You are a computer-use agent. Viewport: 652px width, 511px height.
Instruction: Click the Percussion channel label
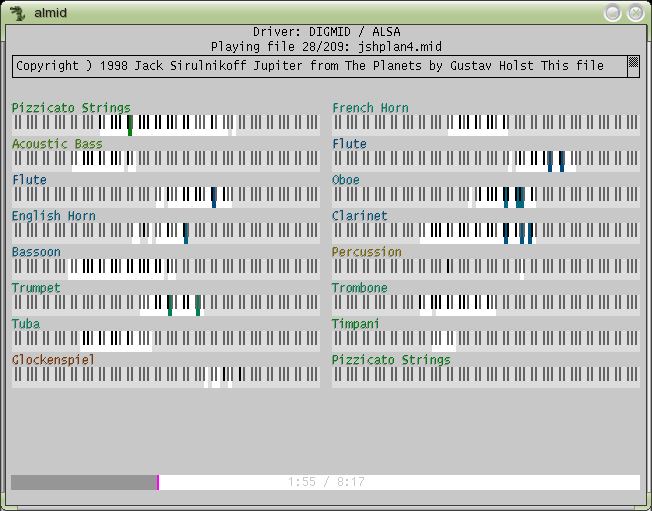click(367, 252)
